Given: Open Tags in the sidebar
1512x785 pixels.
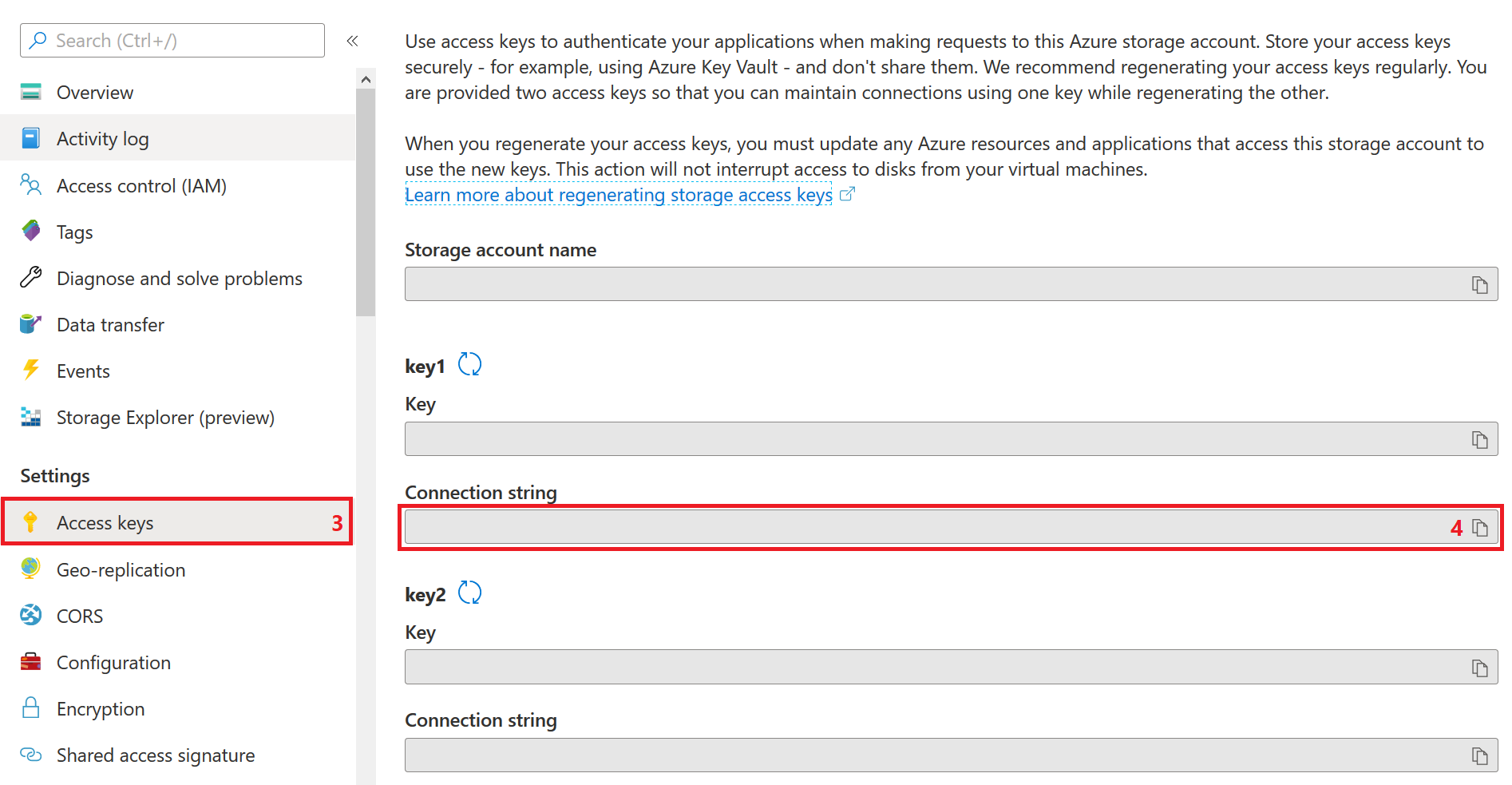Looking at the screenshot, I should [178, 232].
